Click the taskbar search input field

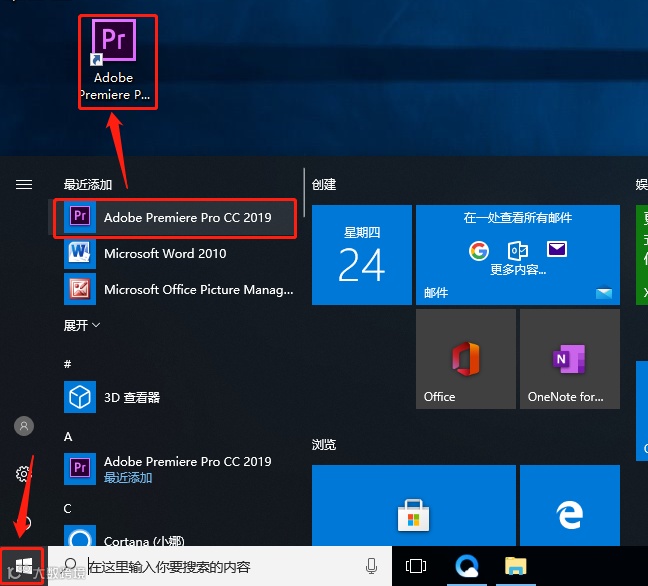point(220,566)
